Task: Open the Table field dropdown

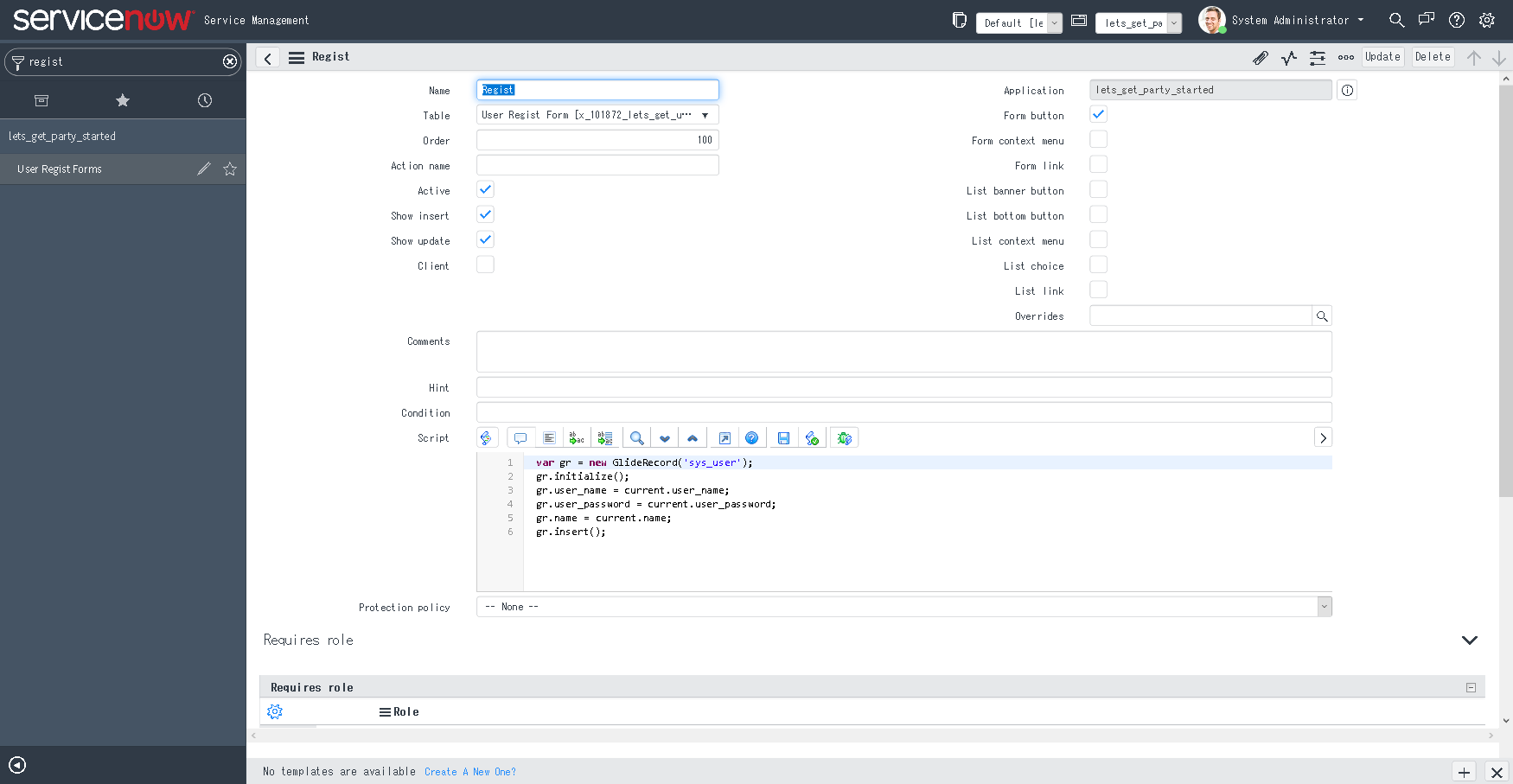Action: (x=705, y=114)
